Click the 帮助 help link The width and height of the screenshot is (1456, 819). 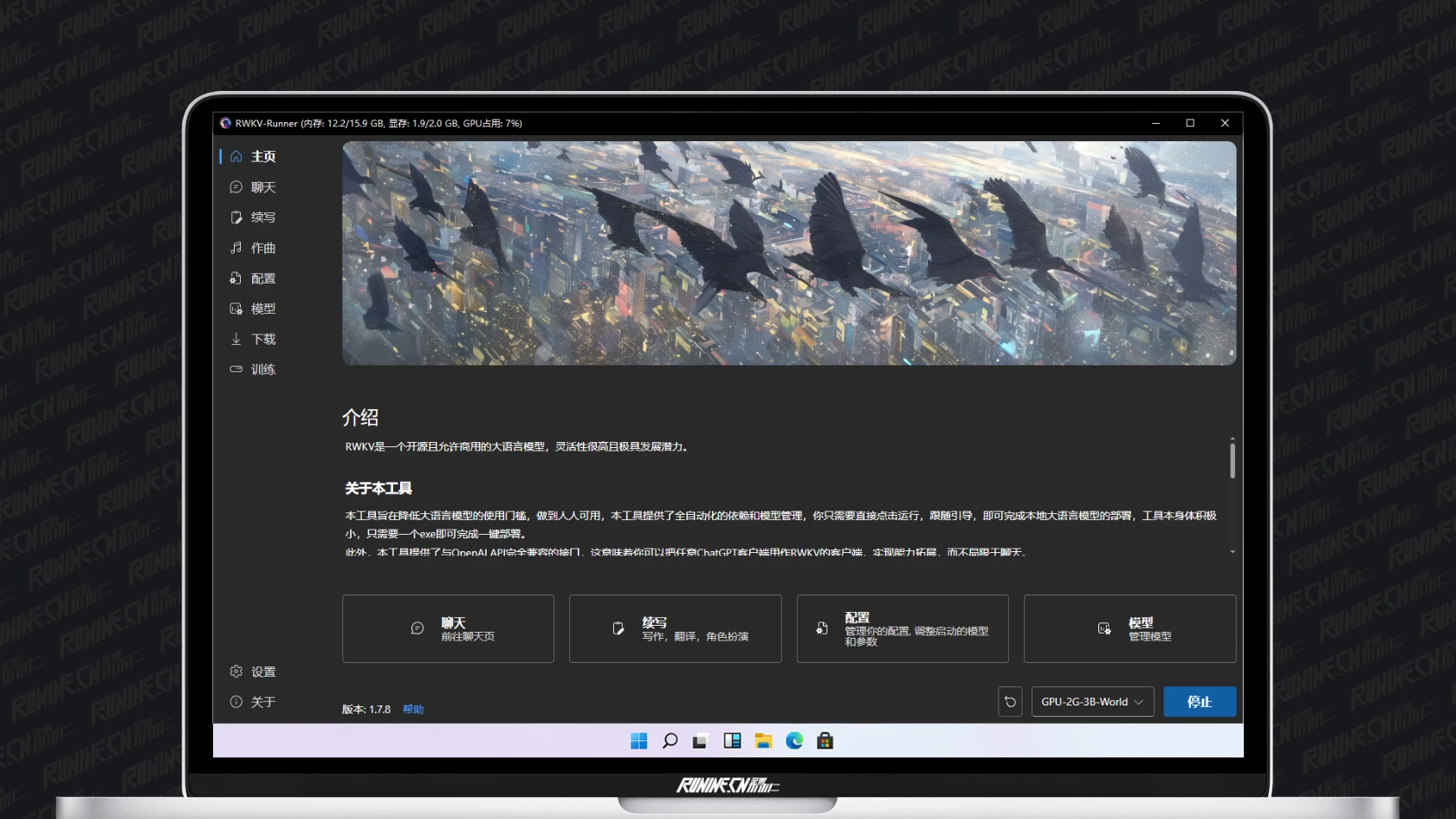pyautogui.click(x=413, y=710)
